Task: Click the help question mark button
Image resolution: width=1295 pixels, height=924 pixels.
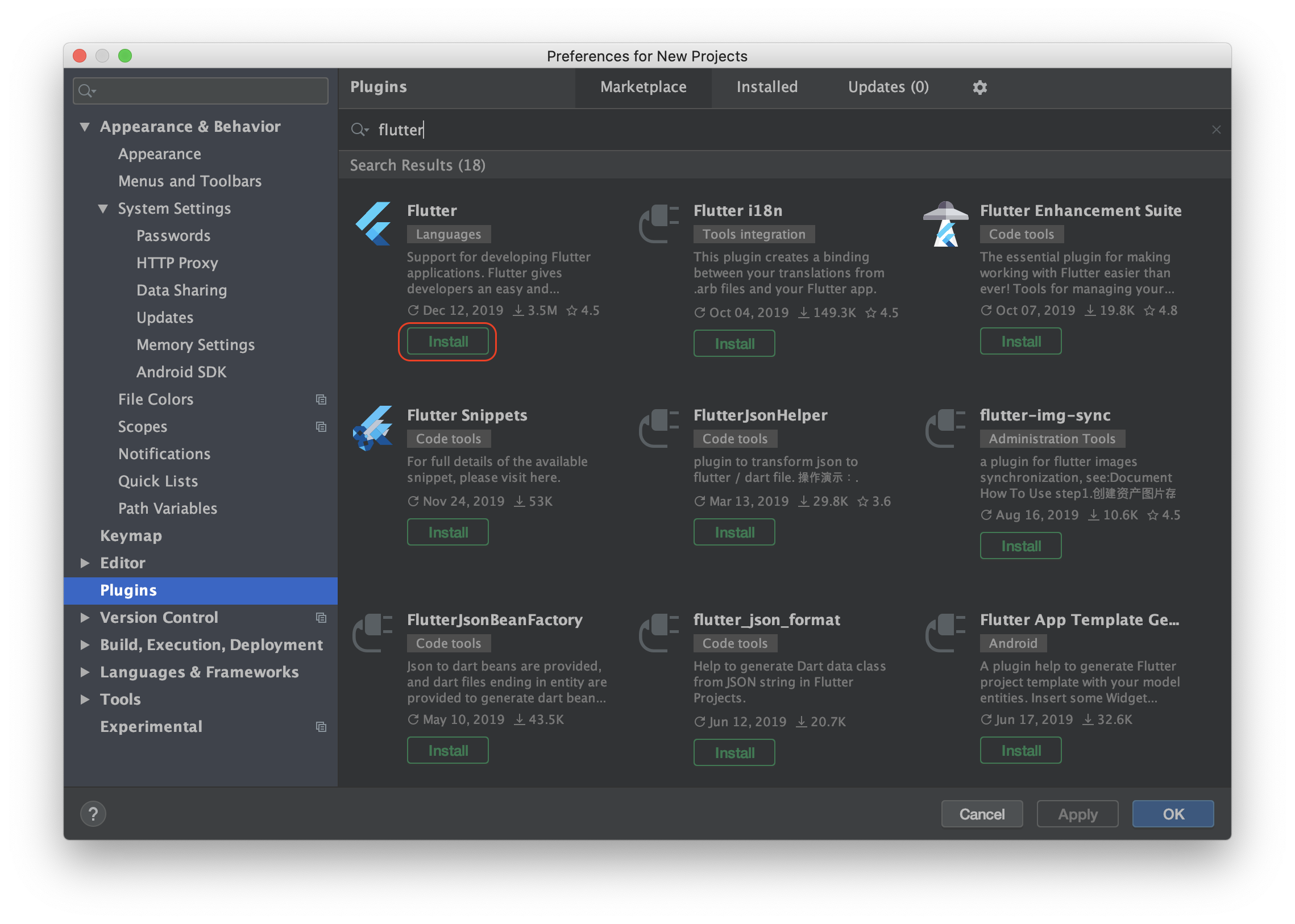Action: tap(93, 814)
